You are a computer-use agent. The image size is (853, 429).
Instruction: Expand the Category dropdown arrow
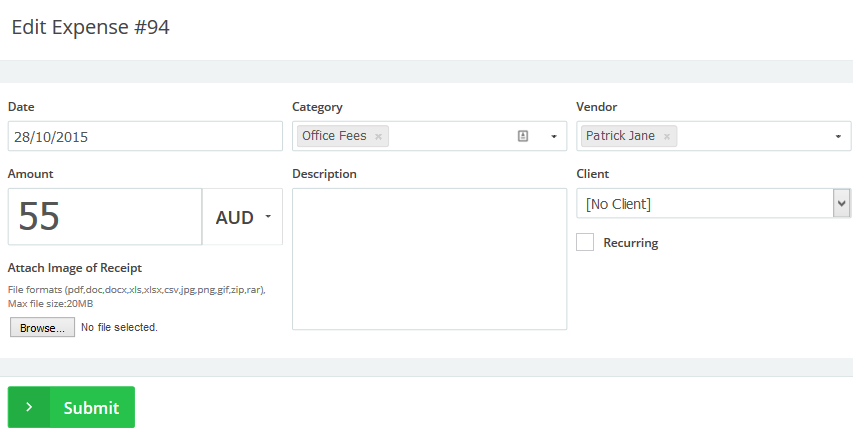[x=553, y=136]
